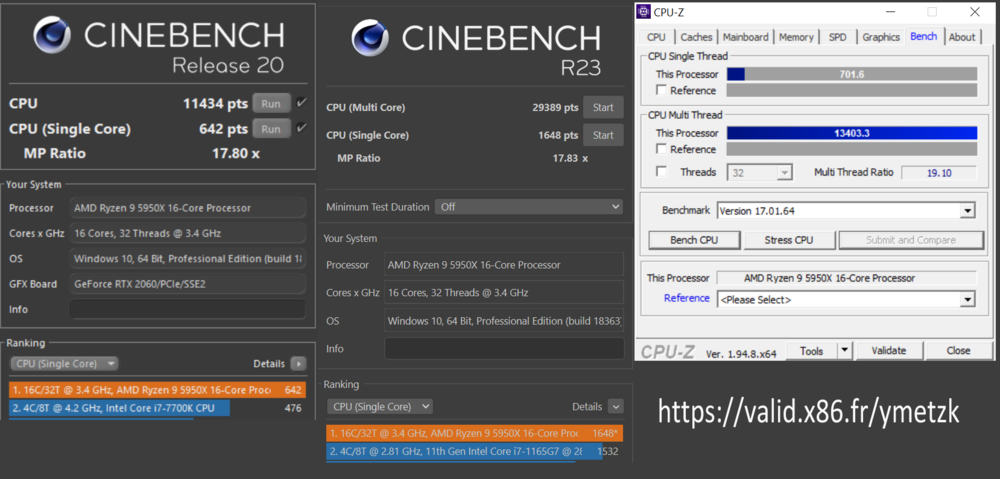Viewport: 1000px width, 479px height.
Task: Switch to the SPD tab
Action: click(837, 37)
